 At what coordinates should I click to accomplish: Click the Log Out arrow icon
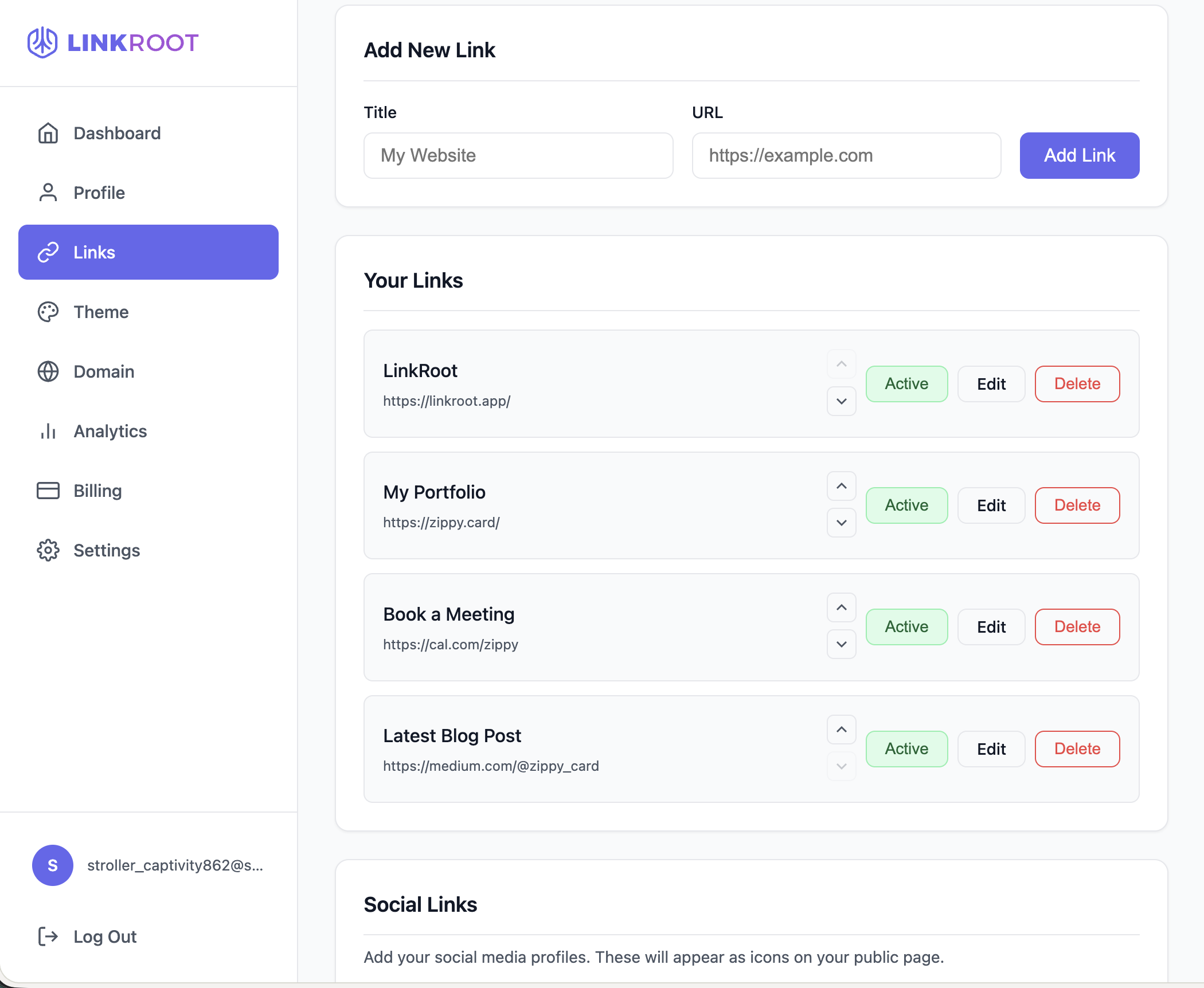(x=48, y=936)
